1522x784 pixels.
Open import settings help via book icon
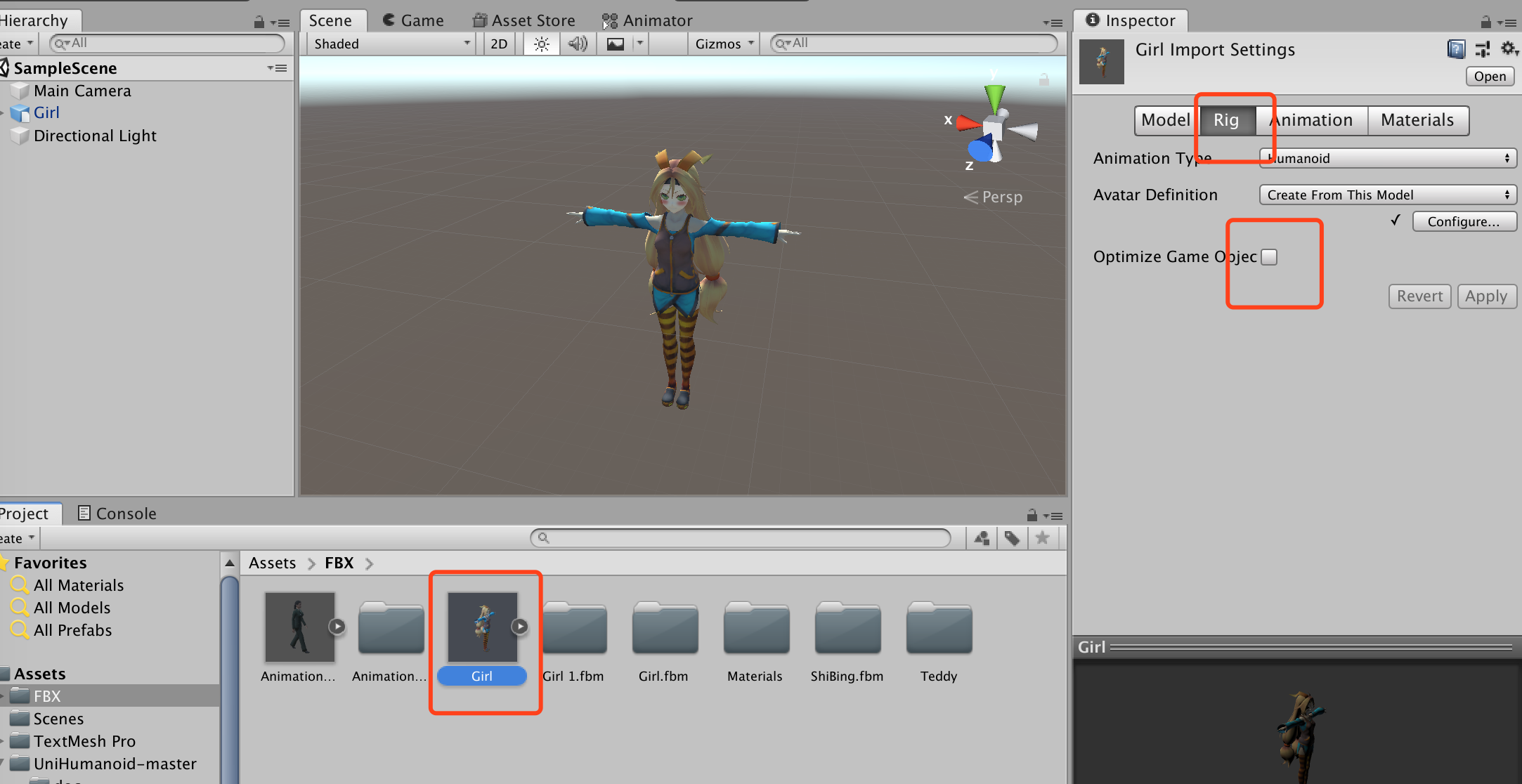click(1455, 49)
